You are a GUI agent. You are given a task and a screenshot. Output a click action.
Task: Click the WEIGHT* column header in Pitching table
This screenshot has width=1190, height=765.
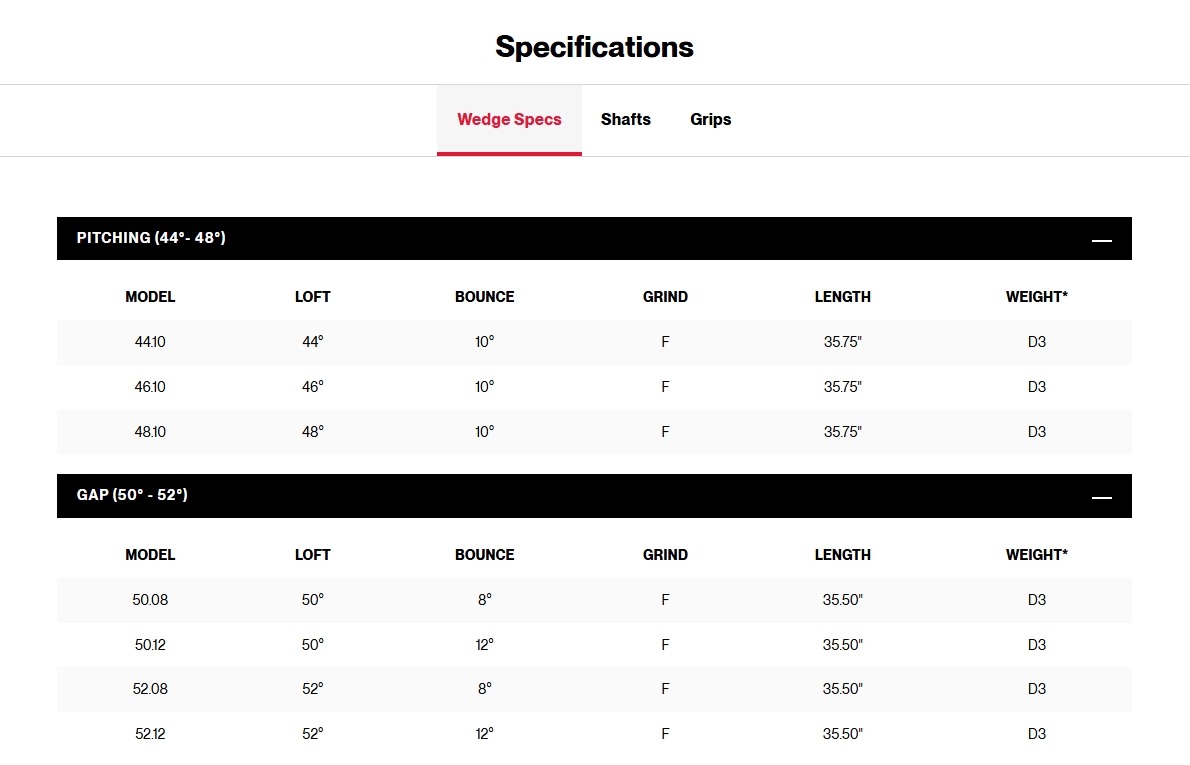1036,297
